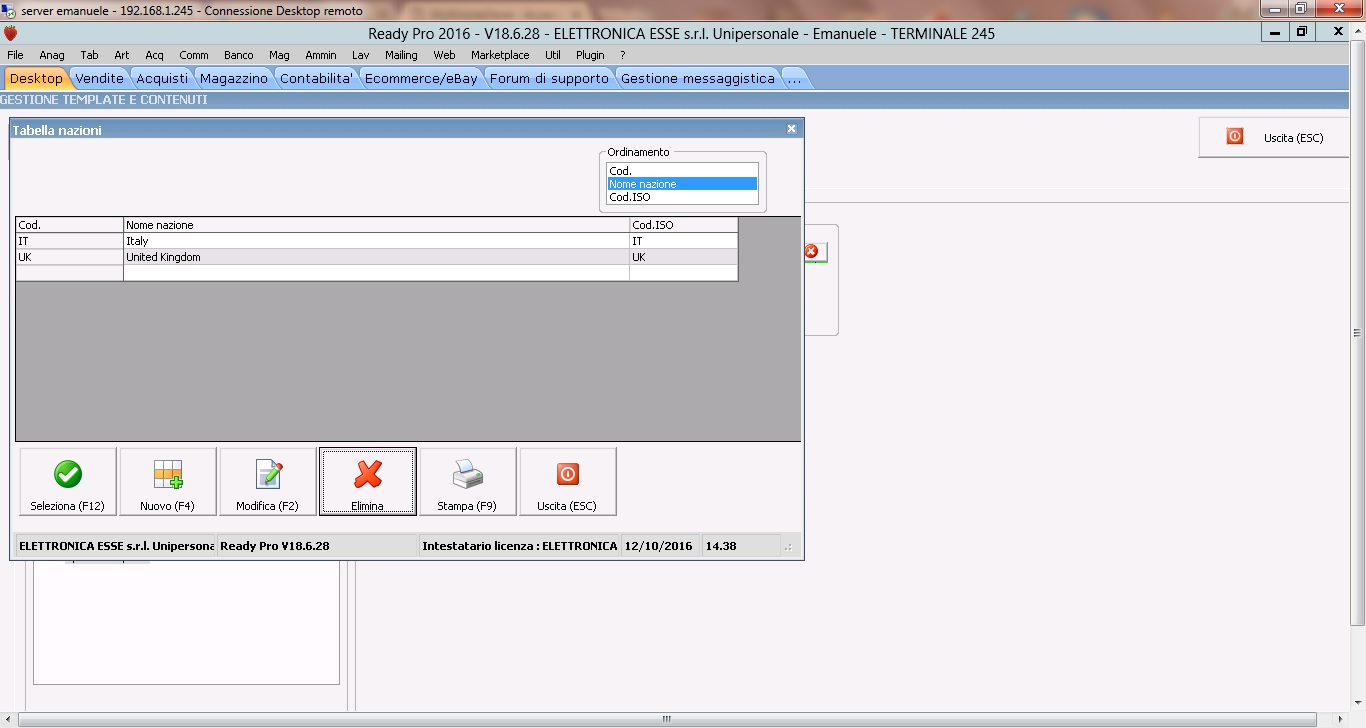Delete the selected nation with Elimina
The height and width of the screenshot is (728, 1366).
pyautogui.click(x=368, y=481)
